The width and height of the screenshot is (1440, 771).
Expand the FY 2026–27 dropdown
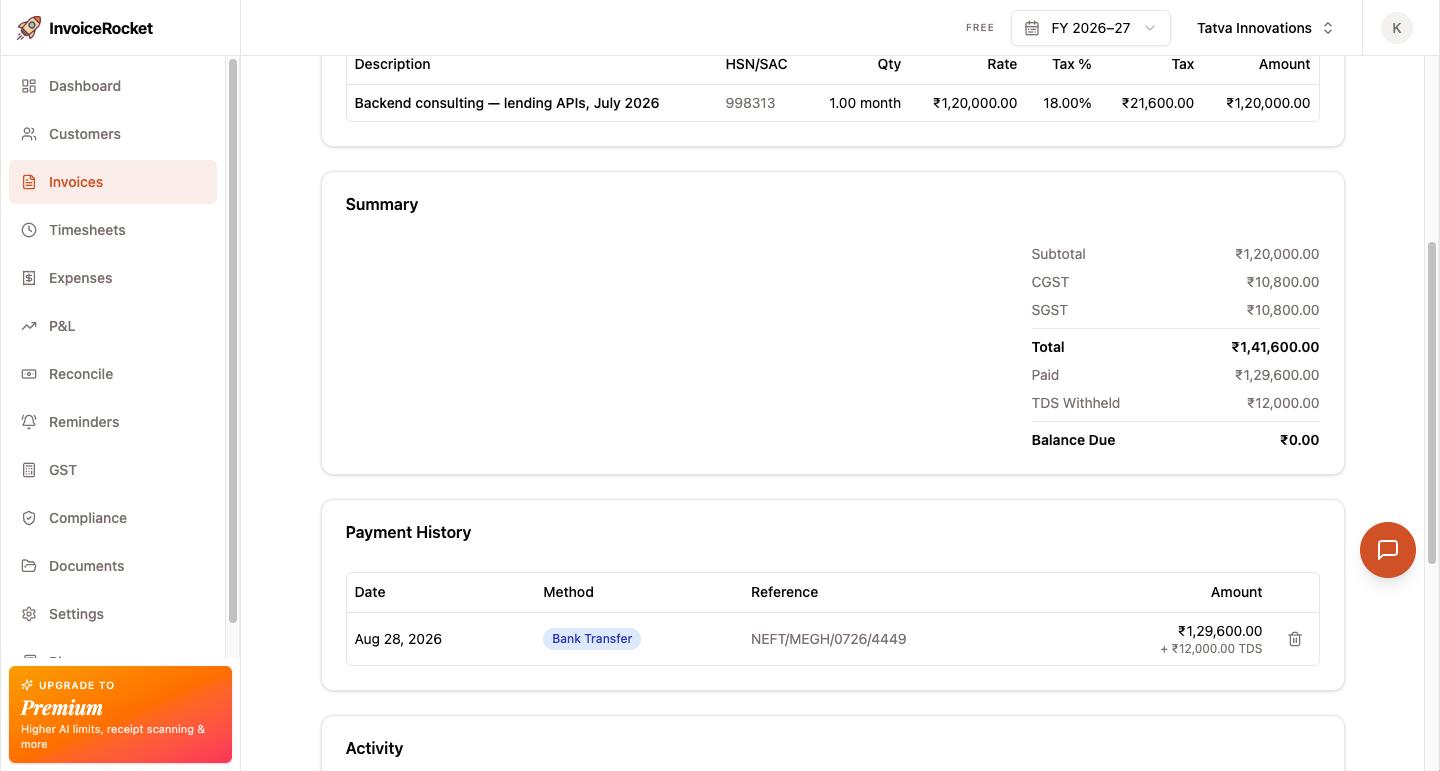tap(1090, 28)
